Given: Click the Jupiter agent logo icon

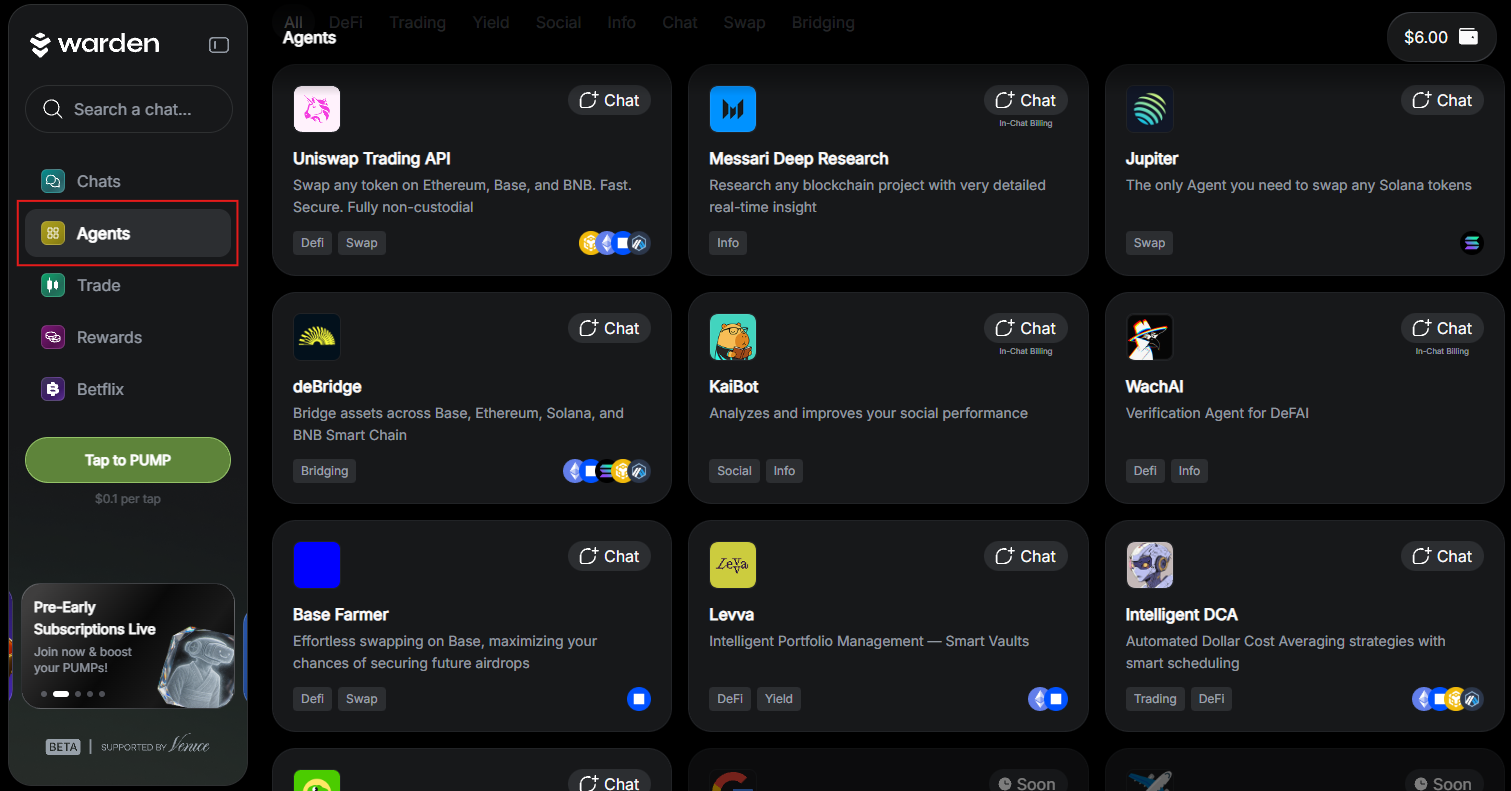Looking at the screenshot, I should (1149, 109).
